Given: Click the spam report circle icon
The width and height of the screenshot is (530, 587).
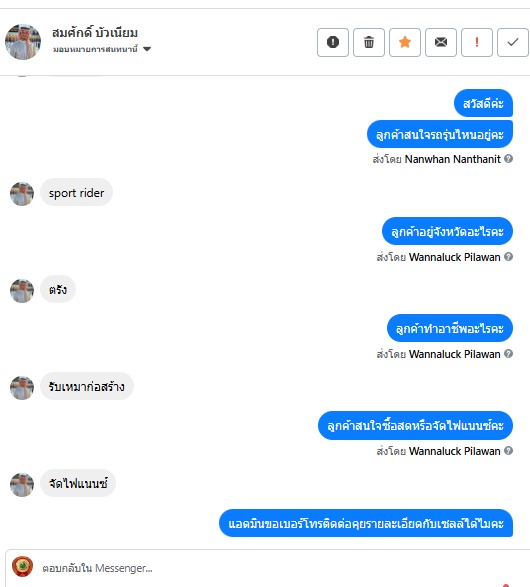Looking at the screenshot, I should 333,42.
